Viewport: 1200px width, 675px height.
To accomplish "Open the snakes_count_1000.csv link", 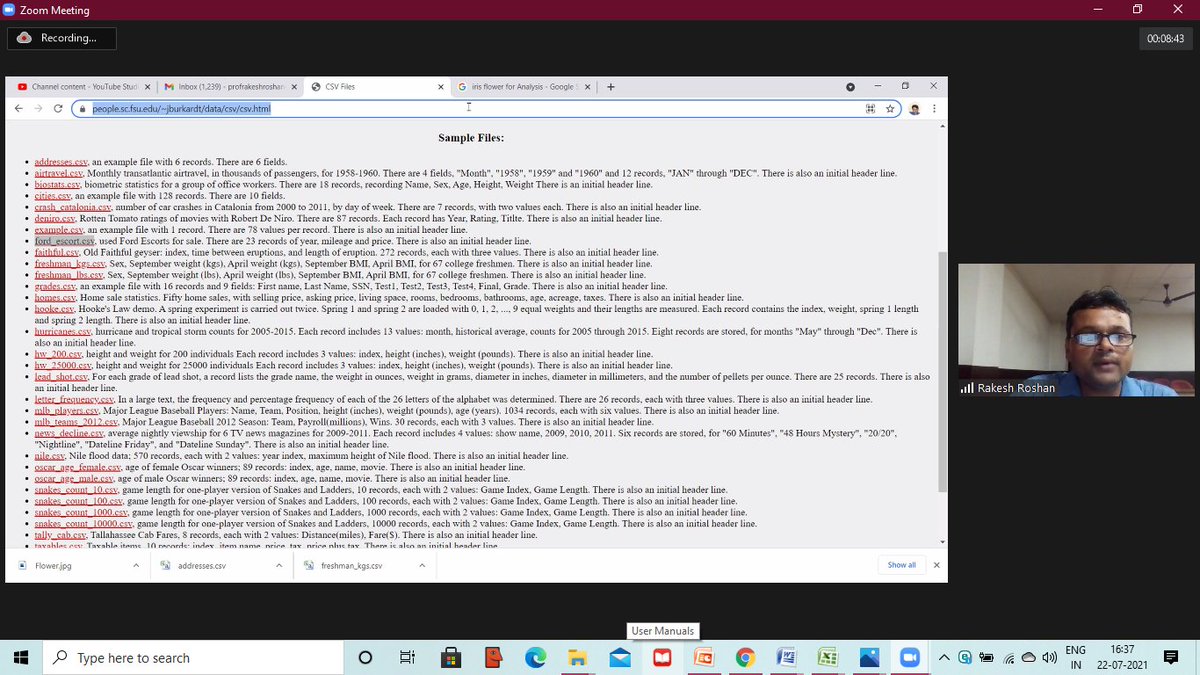I will pos(80,512).
